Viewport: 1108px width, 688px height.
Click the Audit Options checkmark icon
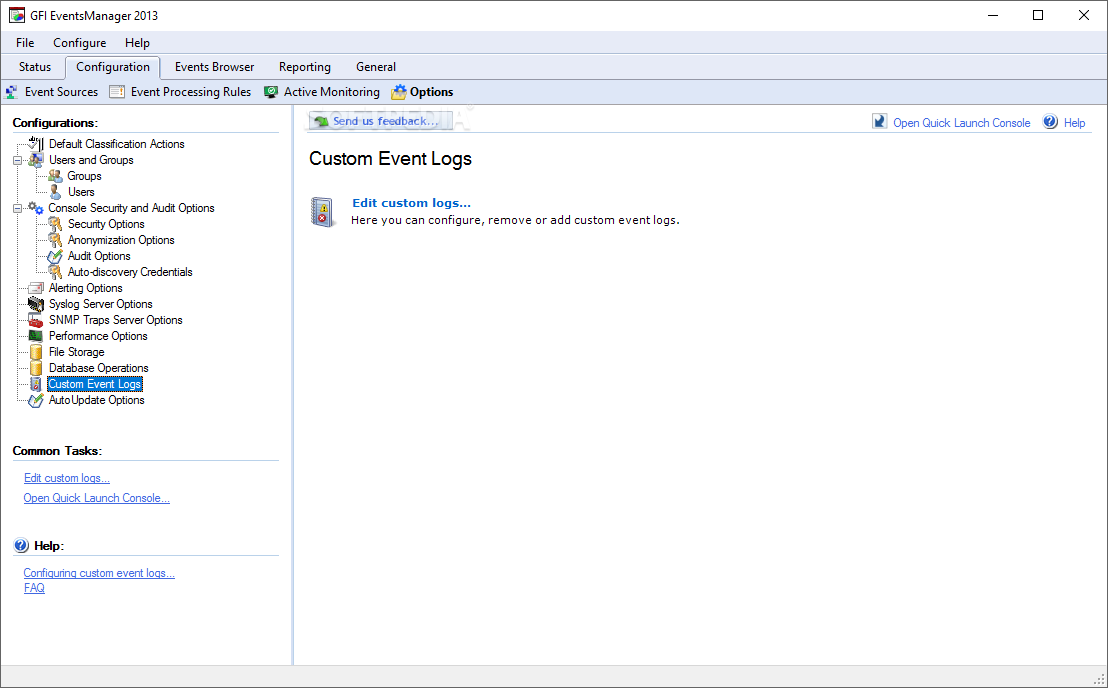pos(55,256)
